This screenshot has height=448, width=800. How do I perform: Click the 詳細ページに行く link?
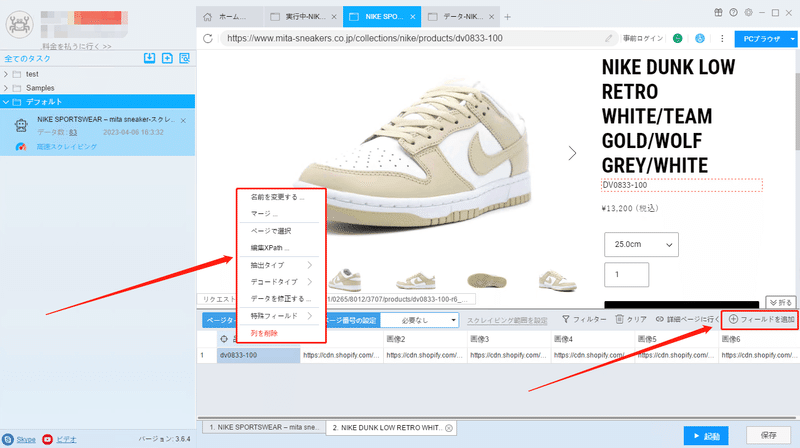687,319
